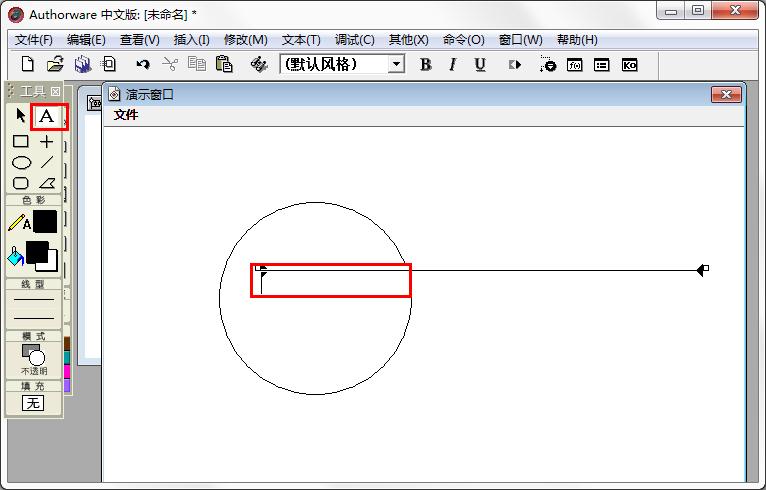This screenshot has width=766, height=490.
Task: Click the pencil/text color icon
Action: click(20, 223)
